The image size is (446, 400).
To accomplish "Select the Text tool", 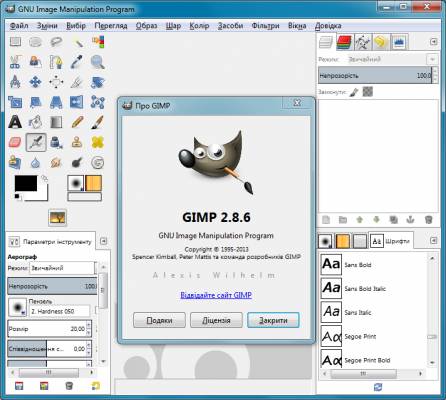I will (15, 122).
